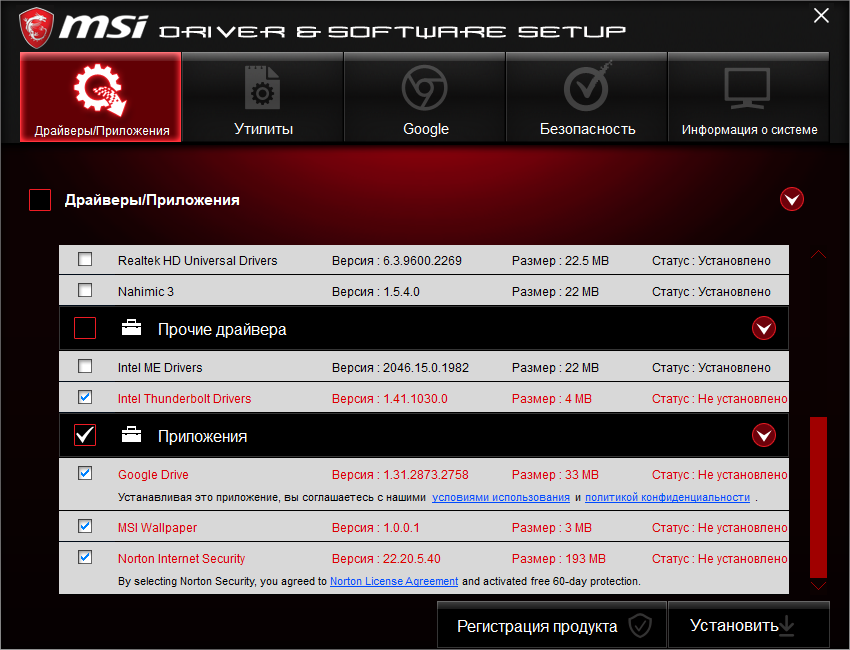The image size is (850, 650).
Task: Click Регистрация продукта button
Action: click(552, 625)
